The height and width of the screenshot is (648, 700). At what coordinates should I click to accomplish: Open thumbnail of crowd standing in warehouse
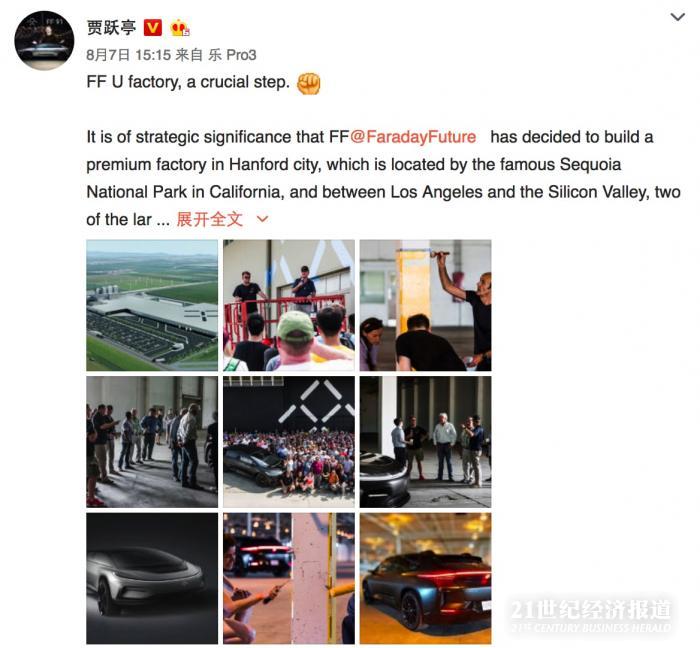(x=152, y=442)
